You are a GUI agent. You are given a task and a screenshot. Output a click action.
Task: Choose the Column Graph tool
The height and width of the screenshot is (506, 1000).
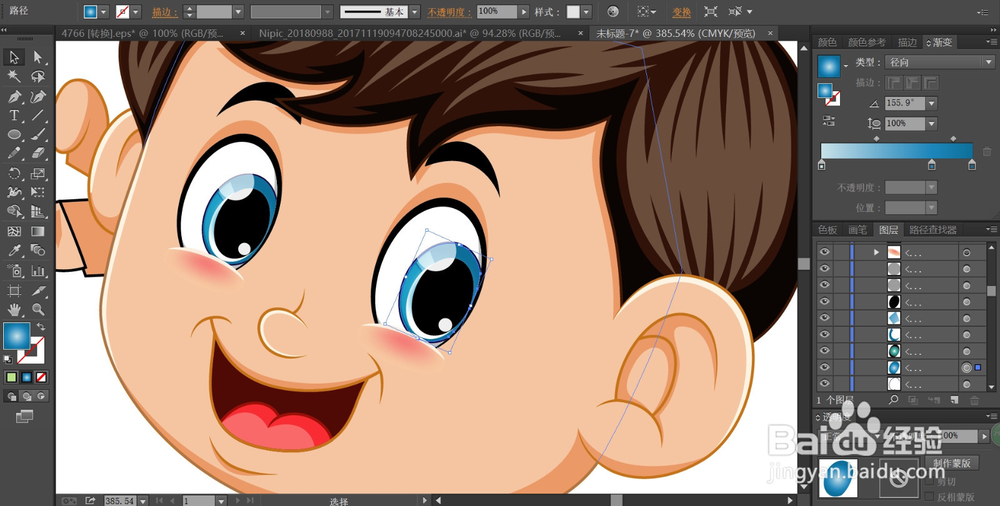coord(38,271)
